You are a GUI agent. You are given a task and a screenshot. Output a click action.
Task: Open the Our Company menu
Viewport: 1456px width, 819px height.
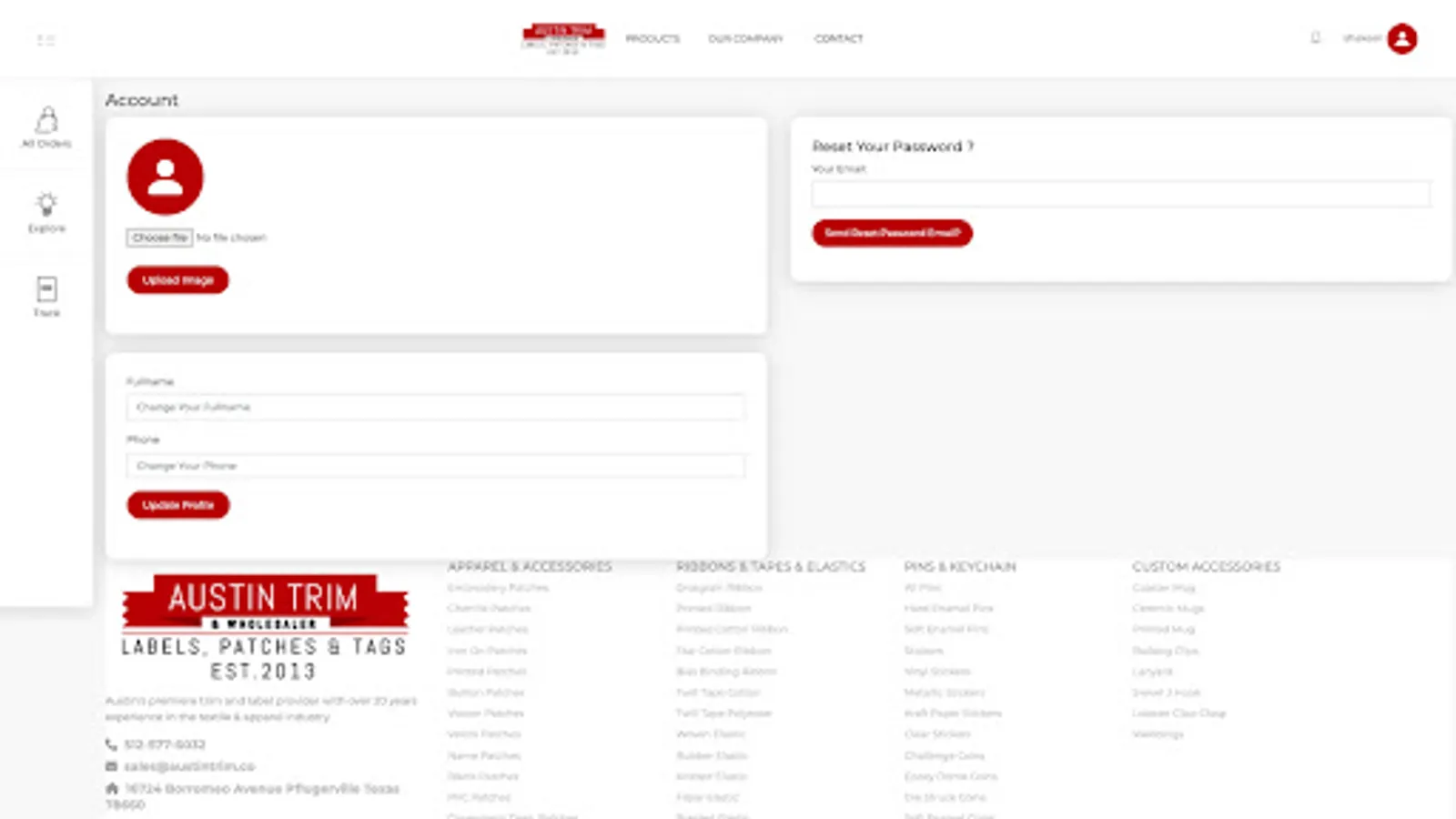(x=745, y=39)
